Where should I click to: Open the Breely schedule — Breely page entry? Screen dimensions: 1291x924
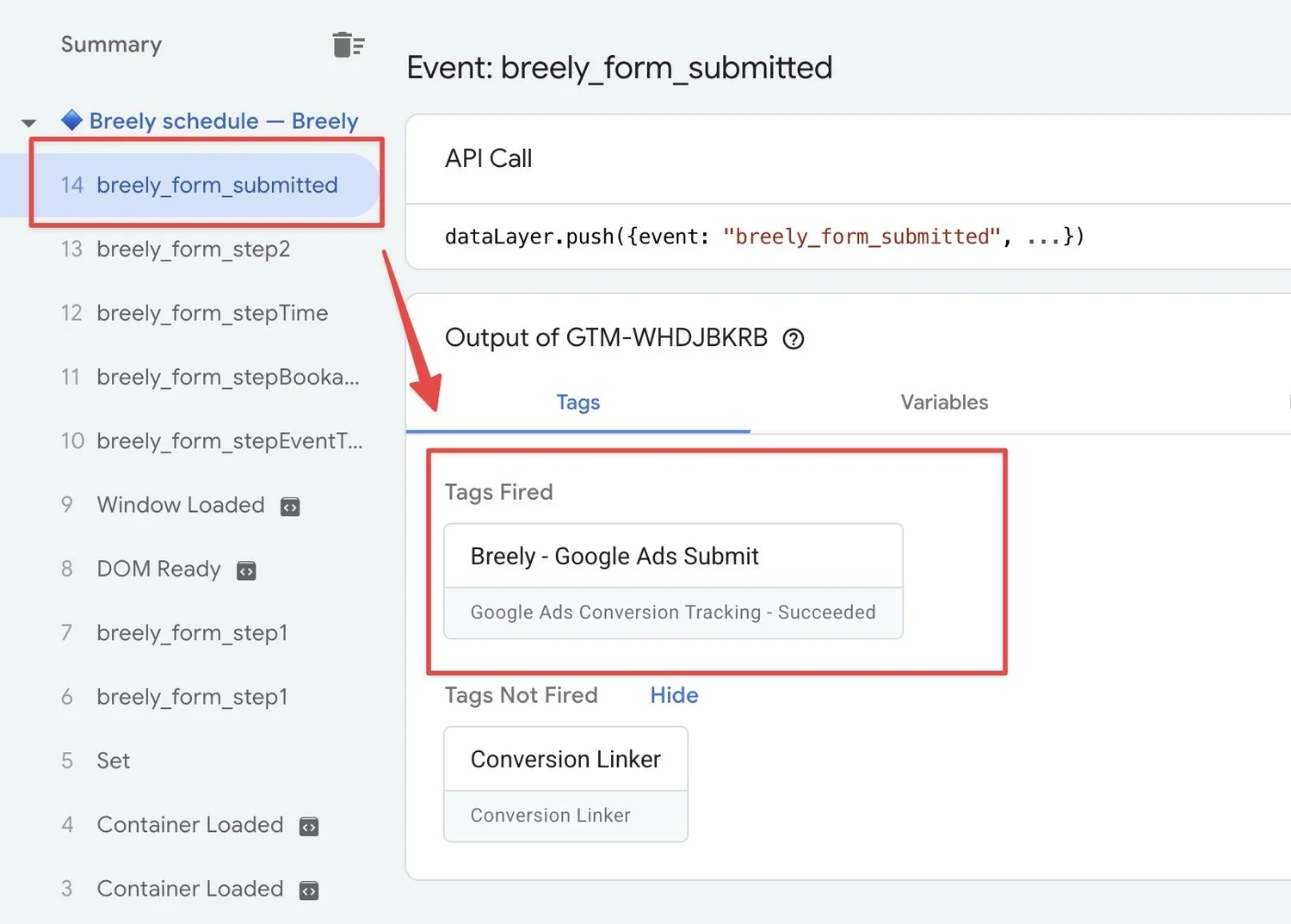click(x=223, y=121)
